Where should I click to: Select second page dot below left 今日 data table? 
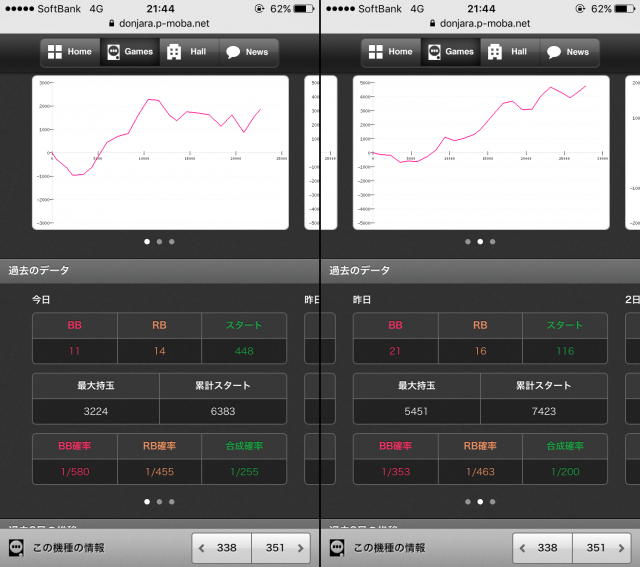pyautogui.click(x=159, y=501)
